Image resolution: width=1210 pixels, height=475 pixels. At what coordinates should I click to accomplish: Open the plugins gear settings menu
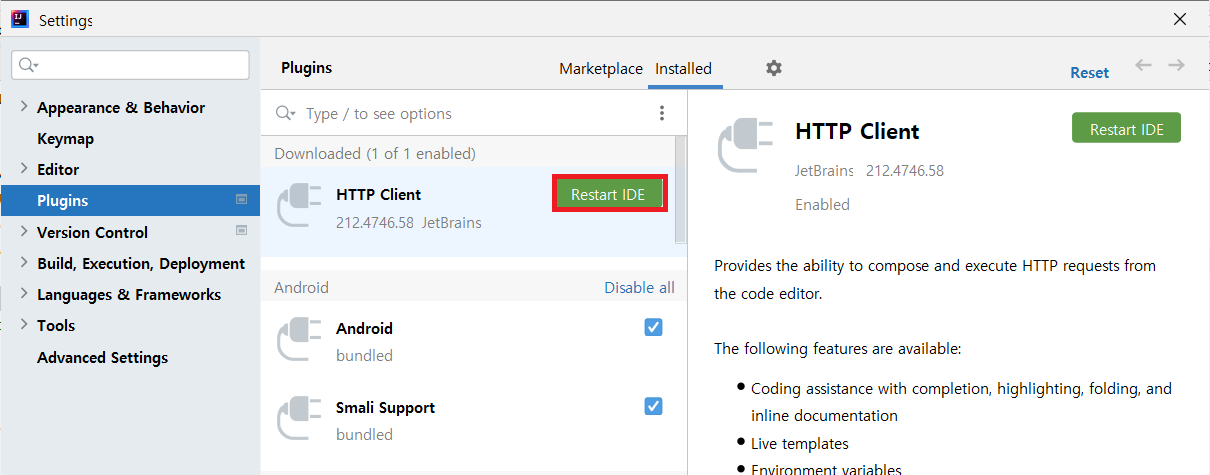pos(773,68)
